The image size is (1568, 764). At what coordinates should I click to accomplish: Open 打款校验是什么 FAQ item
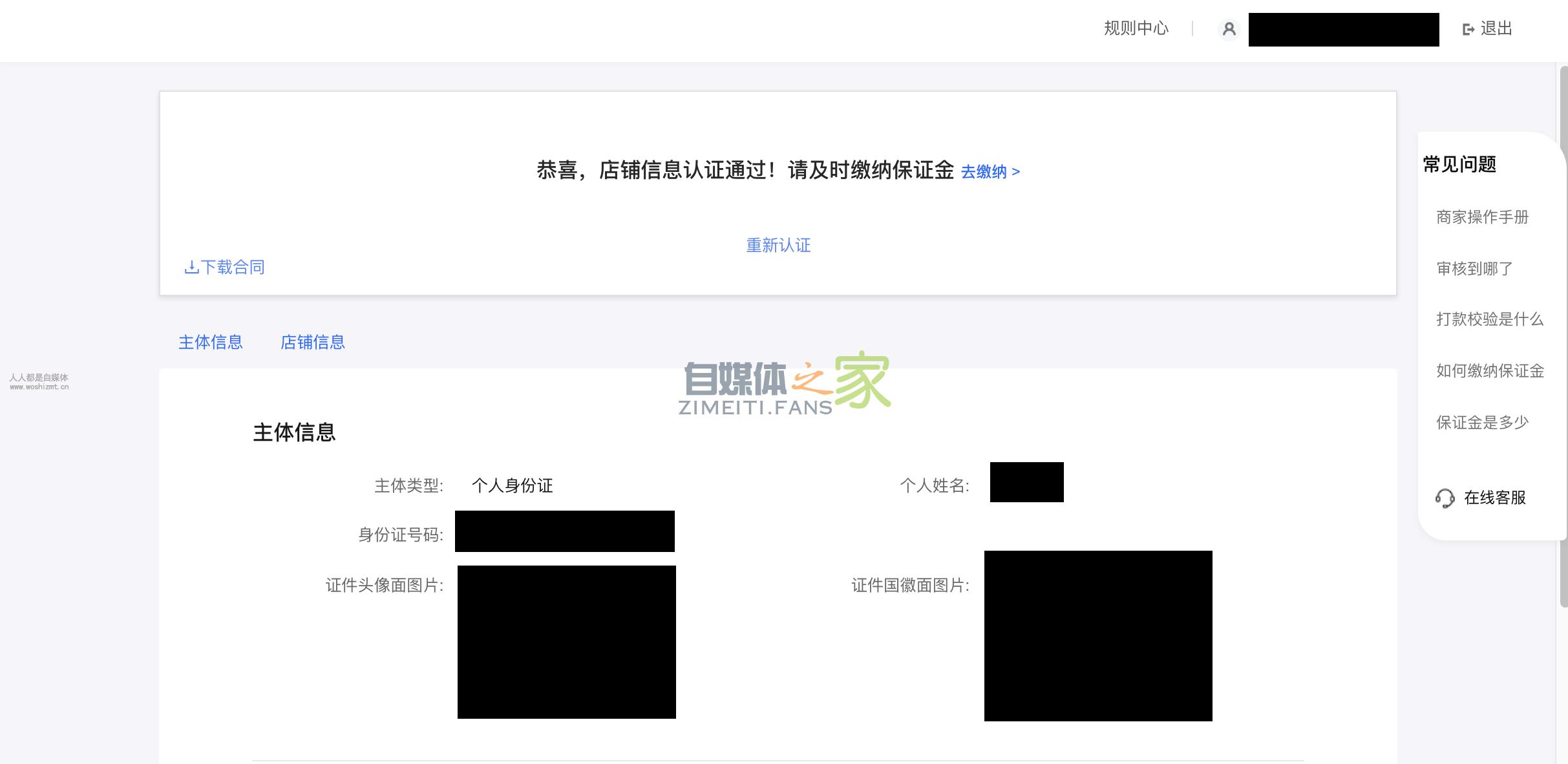1489,319
